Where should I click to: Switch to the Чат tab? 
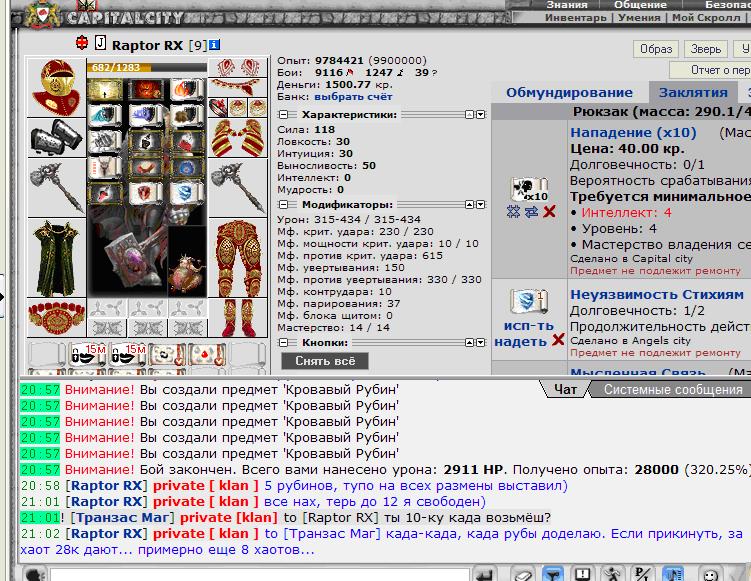(x=565, y=389)
